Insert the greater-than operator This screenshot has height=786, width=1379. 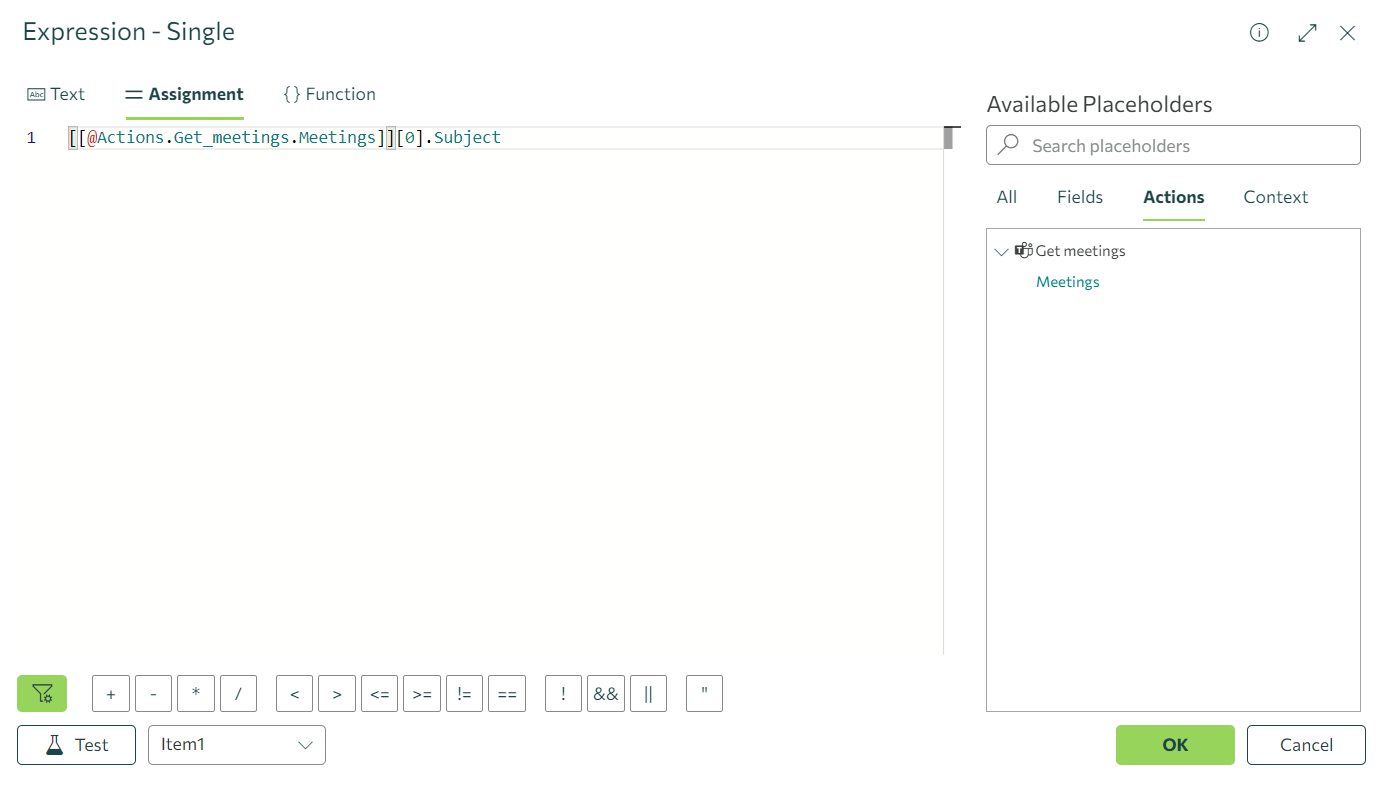click(337, 693)
